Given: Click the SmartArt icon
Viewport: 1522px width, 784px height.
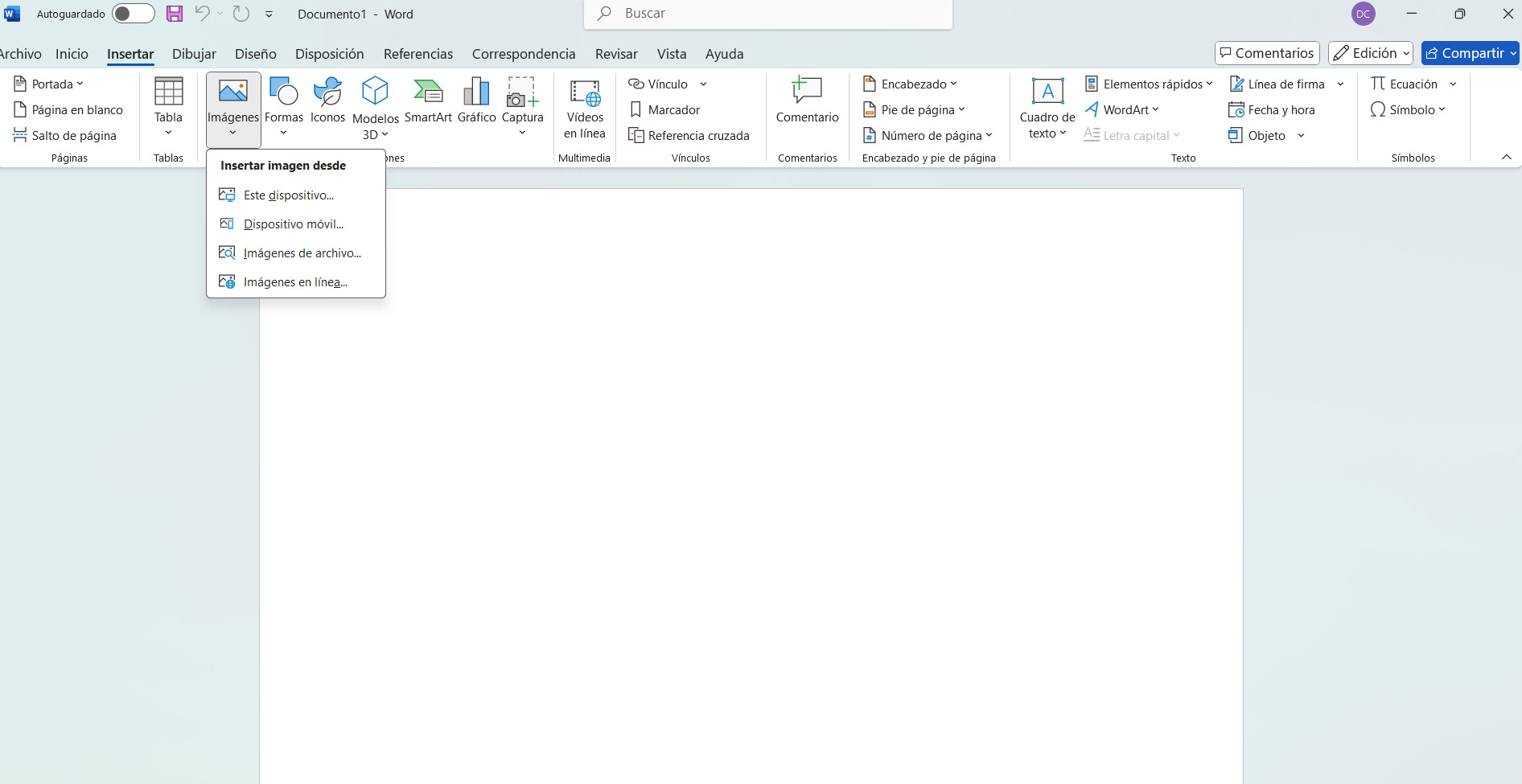Looking at the screenshot, I should pyautogui.click(x=428, y=101).
